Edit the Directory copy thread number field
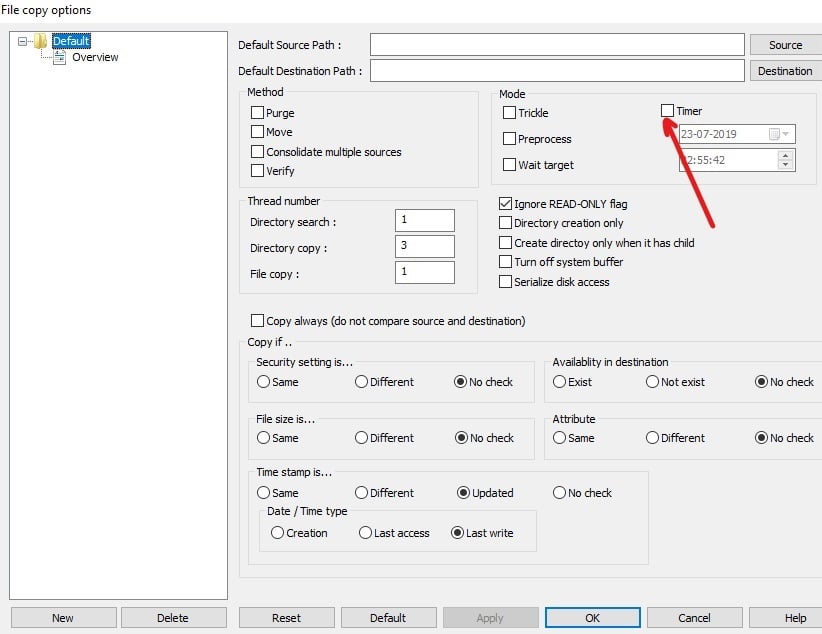This screenshot has height=634, width=822. (x=424, y=246)
